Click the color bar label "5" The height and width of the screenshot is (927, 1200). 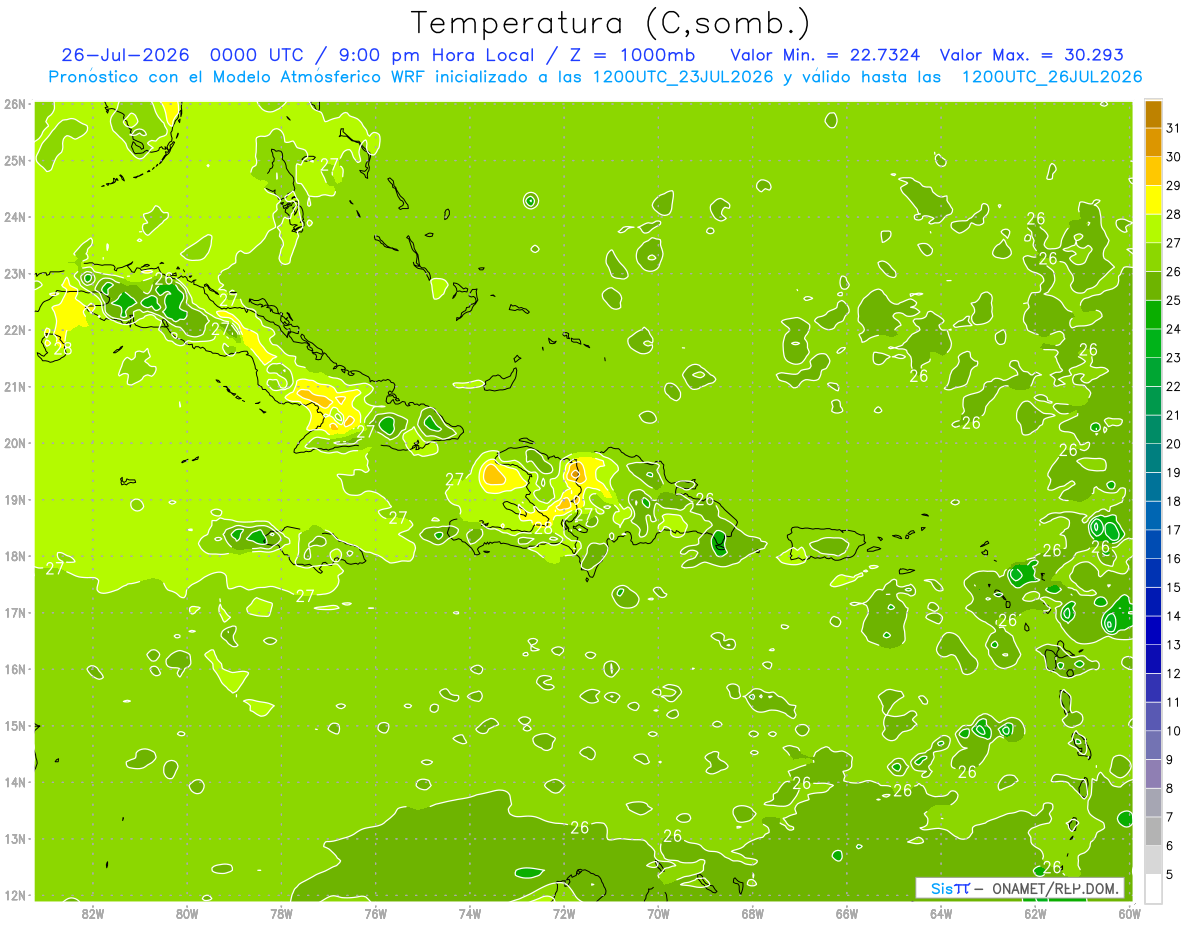coord(1170,875)
